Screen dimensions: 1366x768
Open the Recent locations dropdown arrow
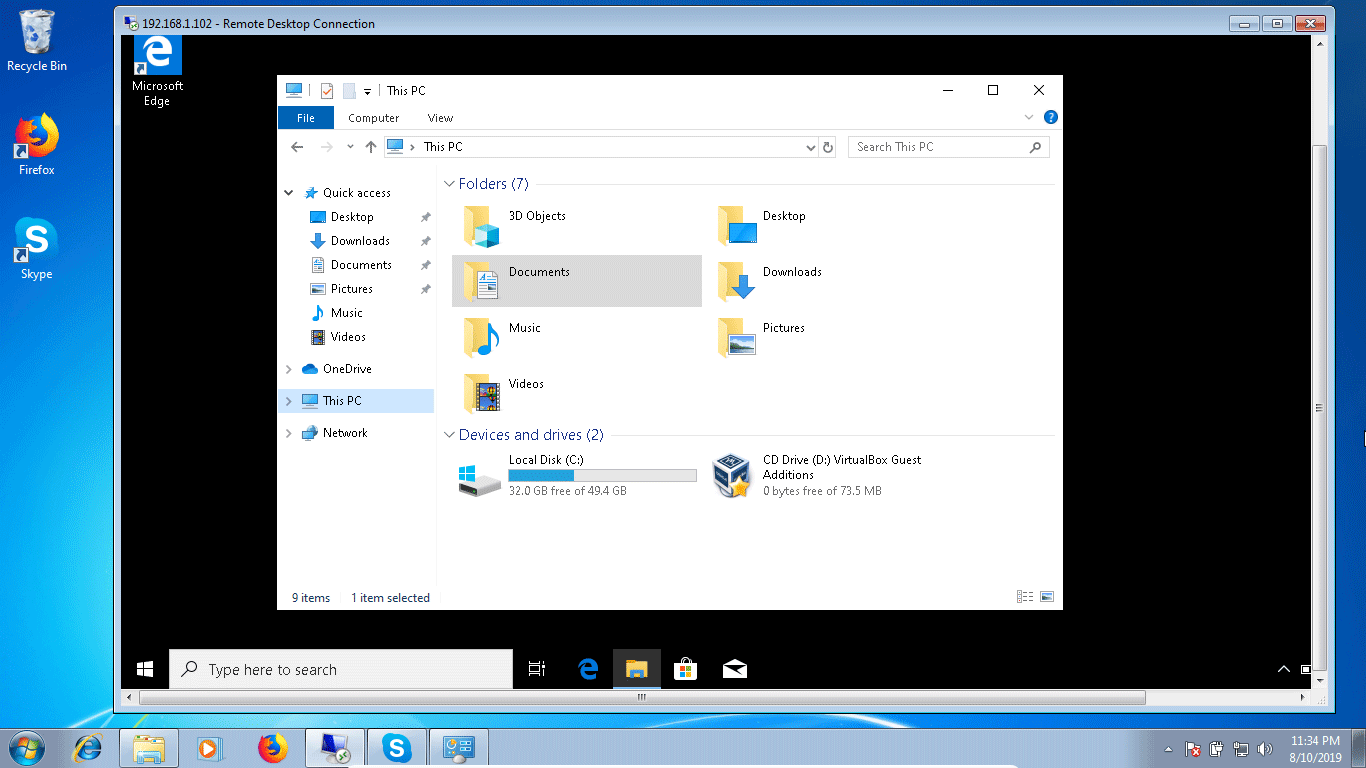coord(350,147)
